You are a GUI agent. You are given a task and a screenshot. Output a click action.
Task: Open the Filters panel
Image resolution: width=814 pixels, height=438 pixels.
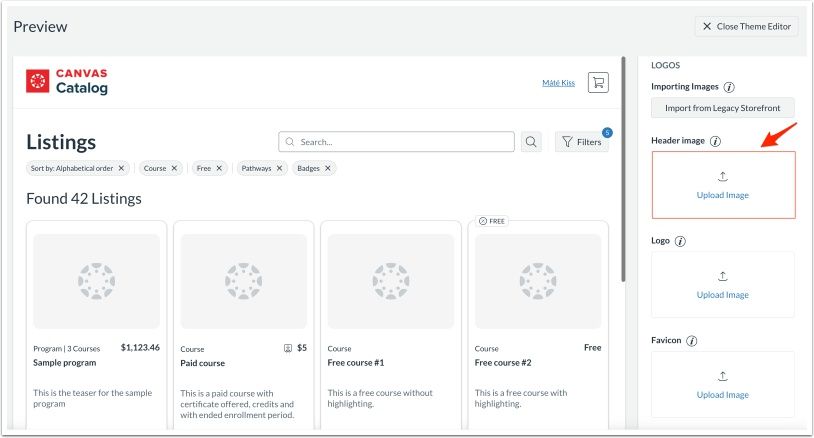[581, 142]
